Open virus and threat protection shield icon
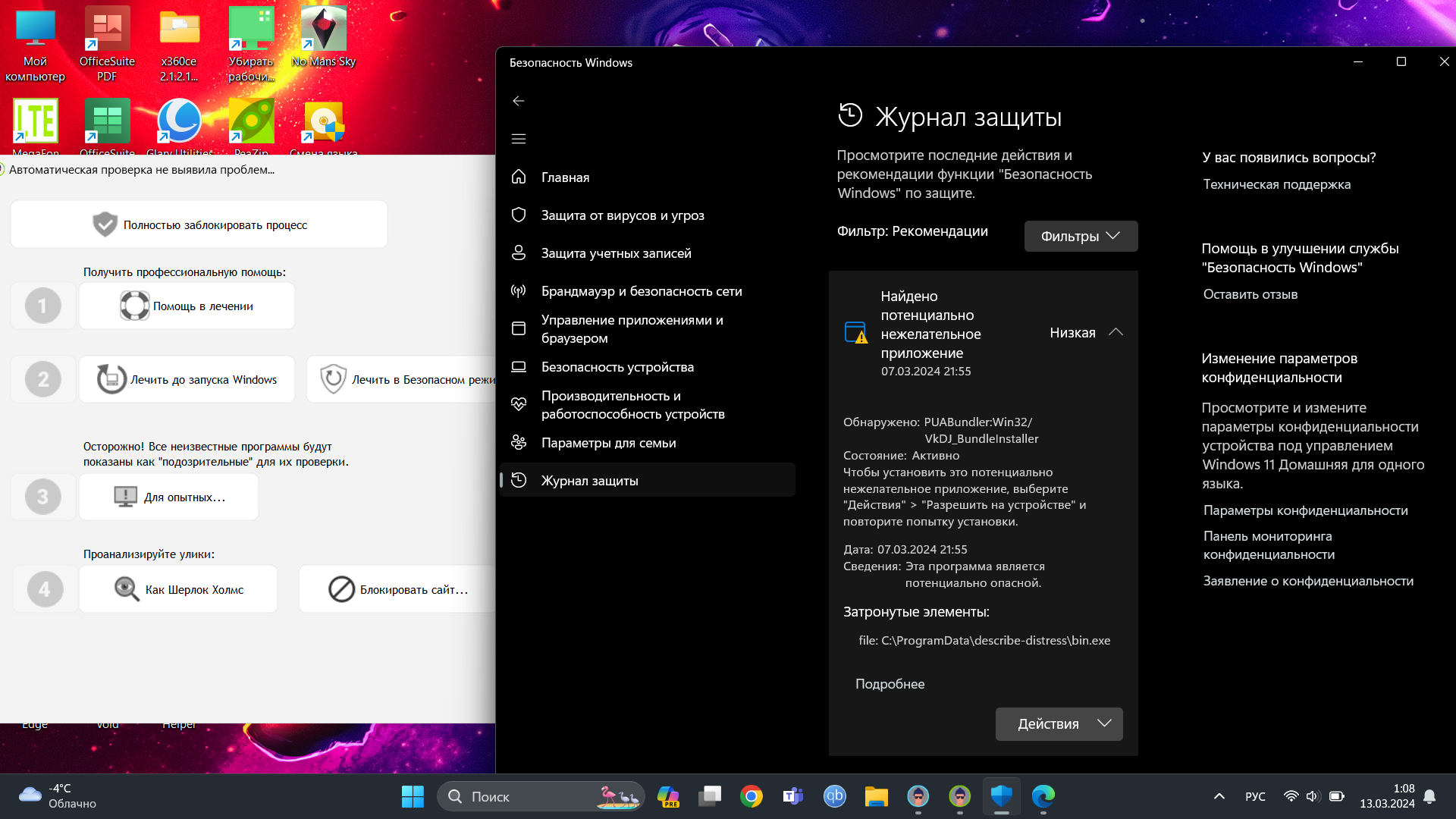 [519, 215]
